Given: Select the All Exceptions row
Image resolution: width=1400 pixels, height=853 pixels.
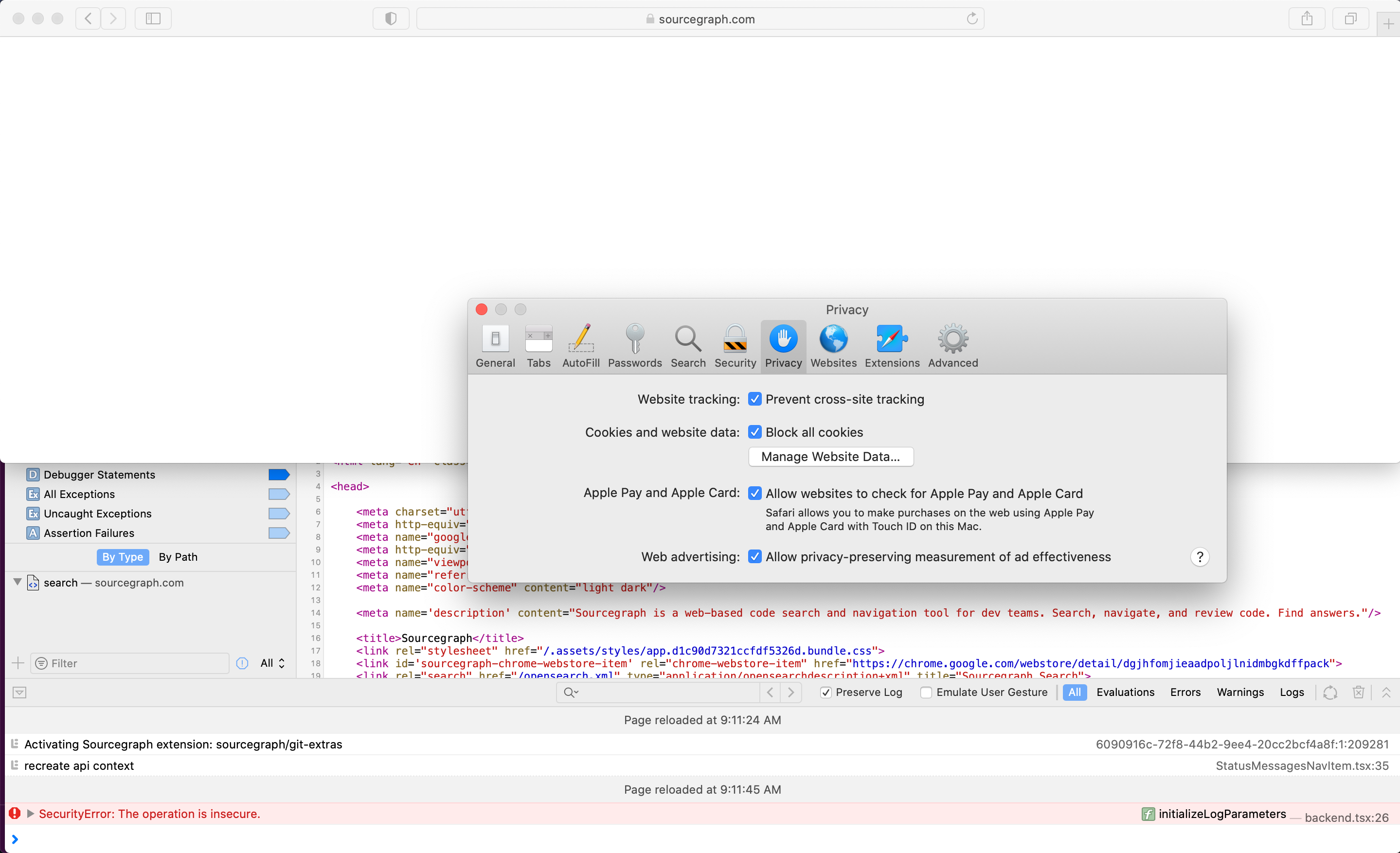Looking at the screenshot, I should pyautogui.click(x=151, y=494).
